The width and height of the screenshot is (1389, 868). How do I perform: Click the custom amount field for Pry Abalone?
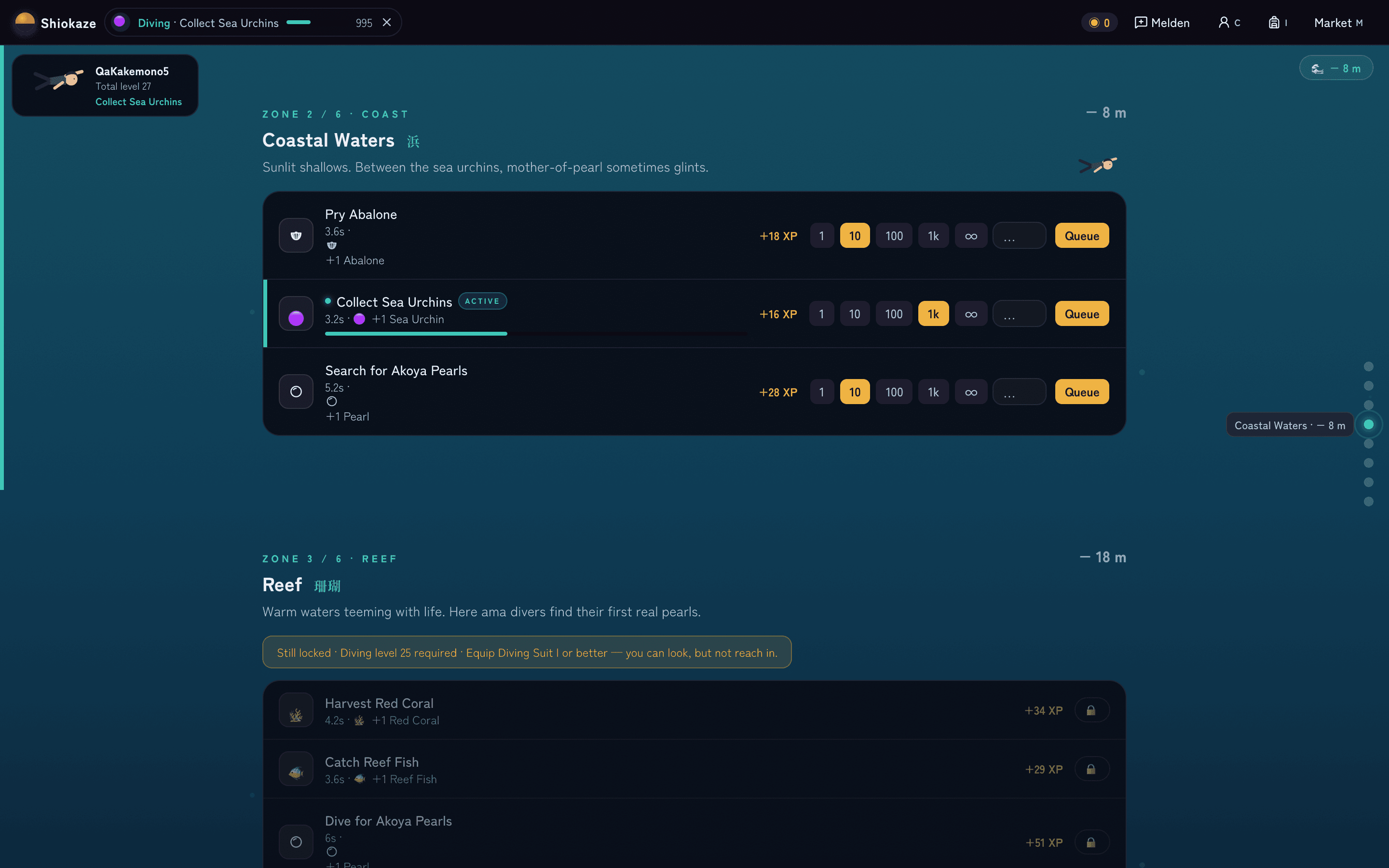pyautogui.click(x=1020, y=235)
